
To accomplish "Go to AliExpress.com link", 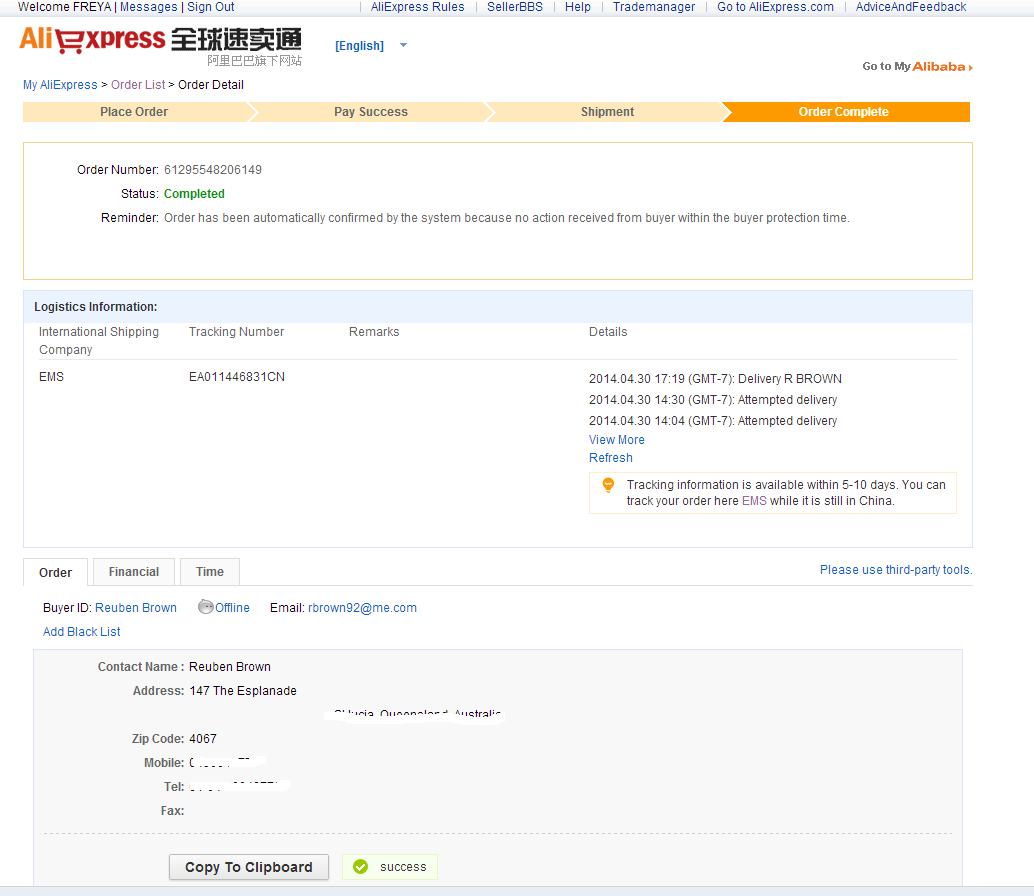I will coord(776,7).
